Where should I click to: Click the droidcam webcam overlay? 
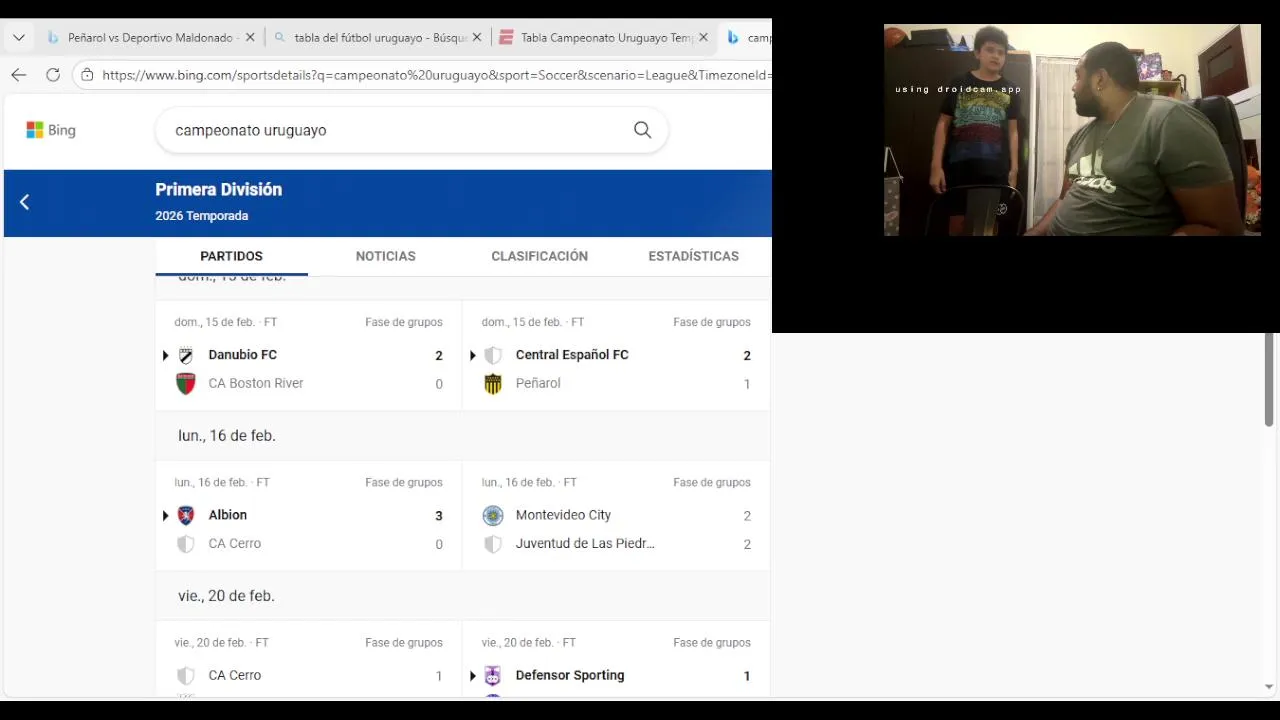(x=1072, y=130)
